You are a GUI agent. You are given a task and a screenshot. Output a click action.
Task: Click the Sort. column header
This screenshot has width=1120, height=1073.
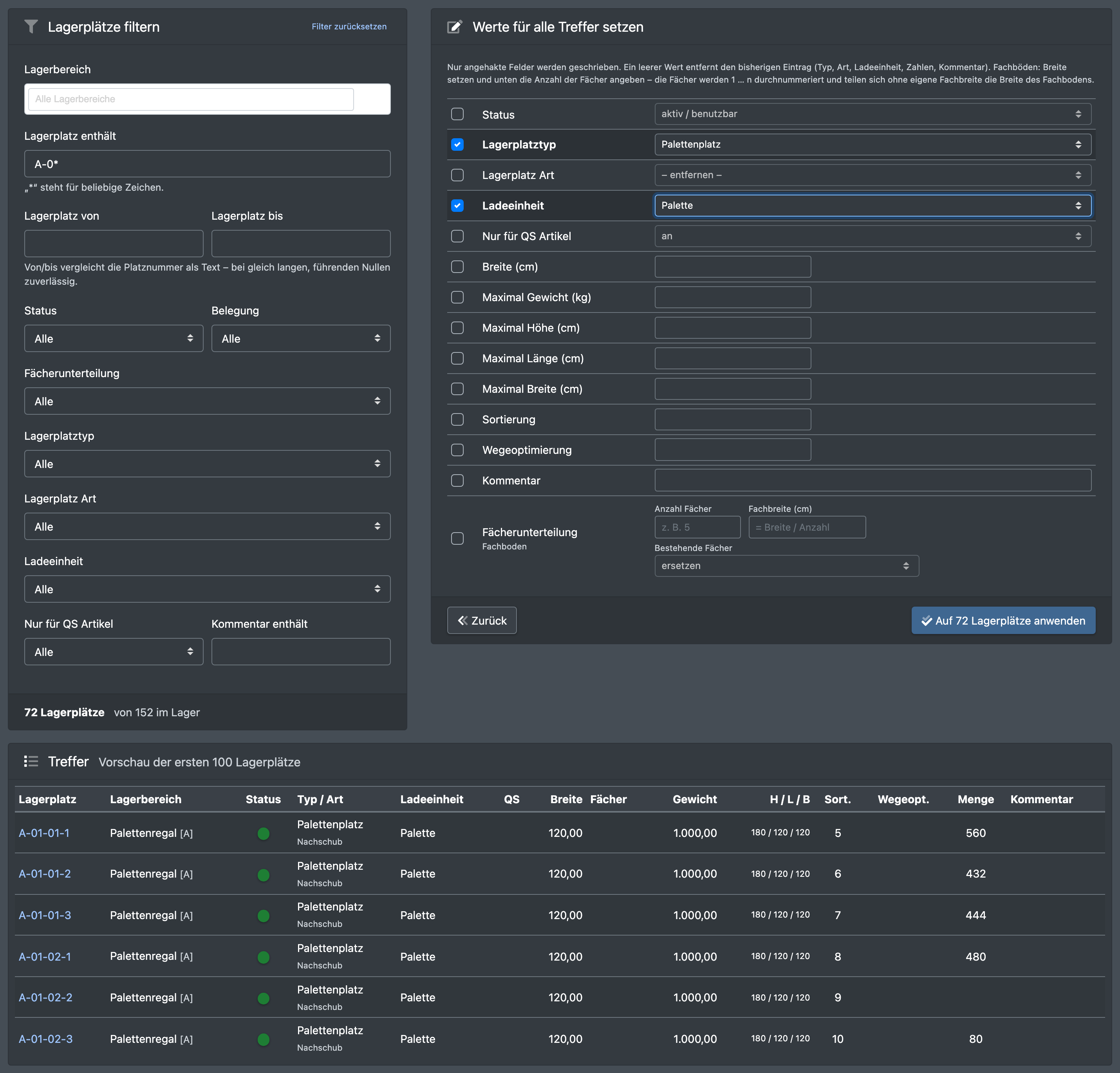(x=837, y=799)
